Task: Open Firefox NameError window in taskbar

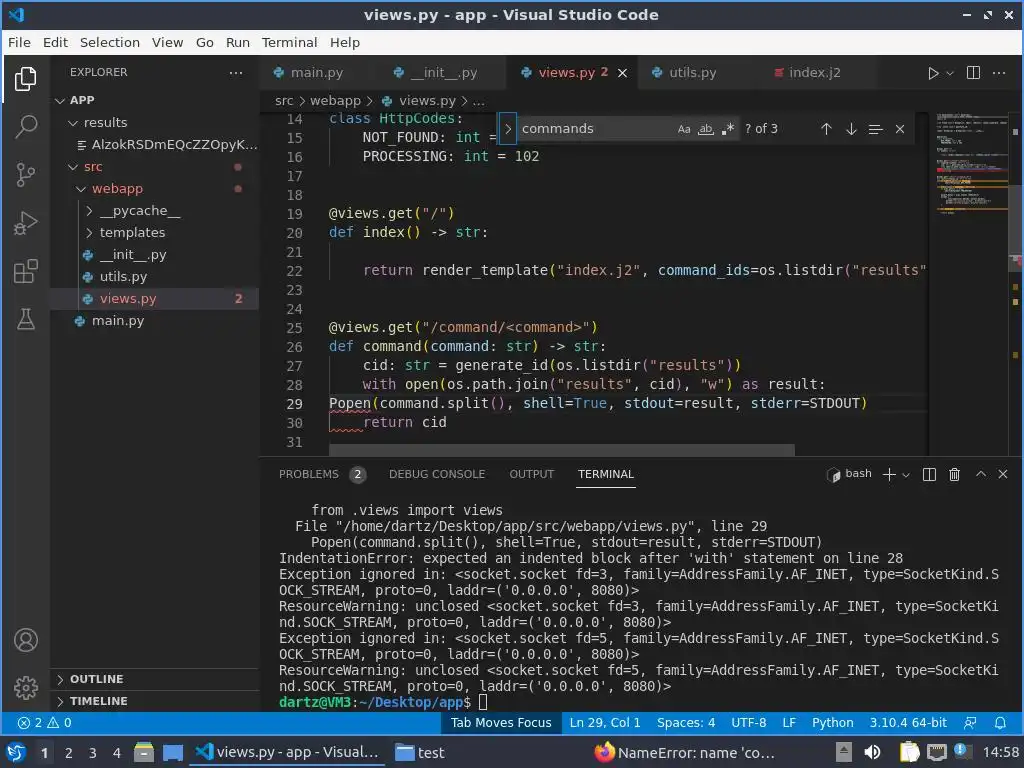Action: (x=684, y=753)
